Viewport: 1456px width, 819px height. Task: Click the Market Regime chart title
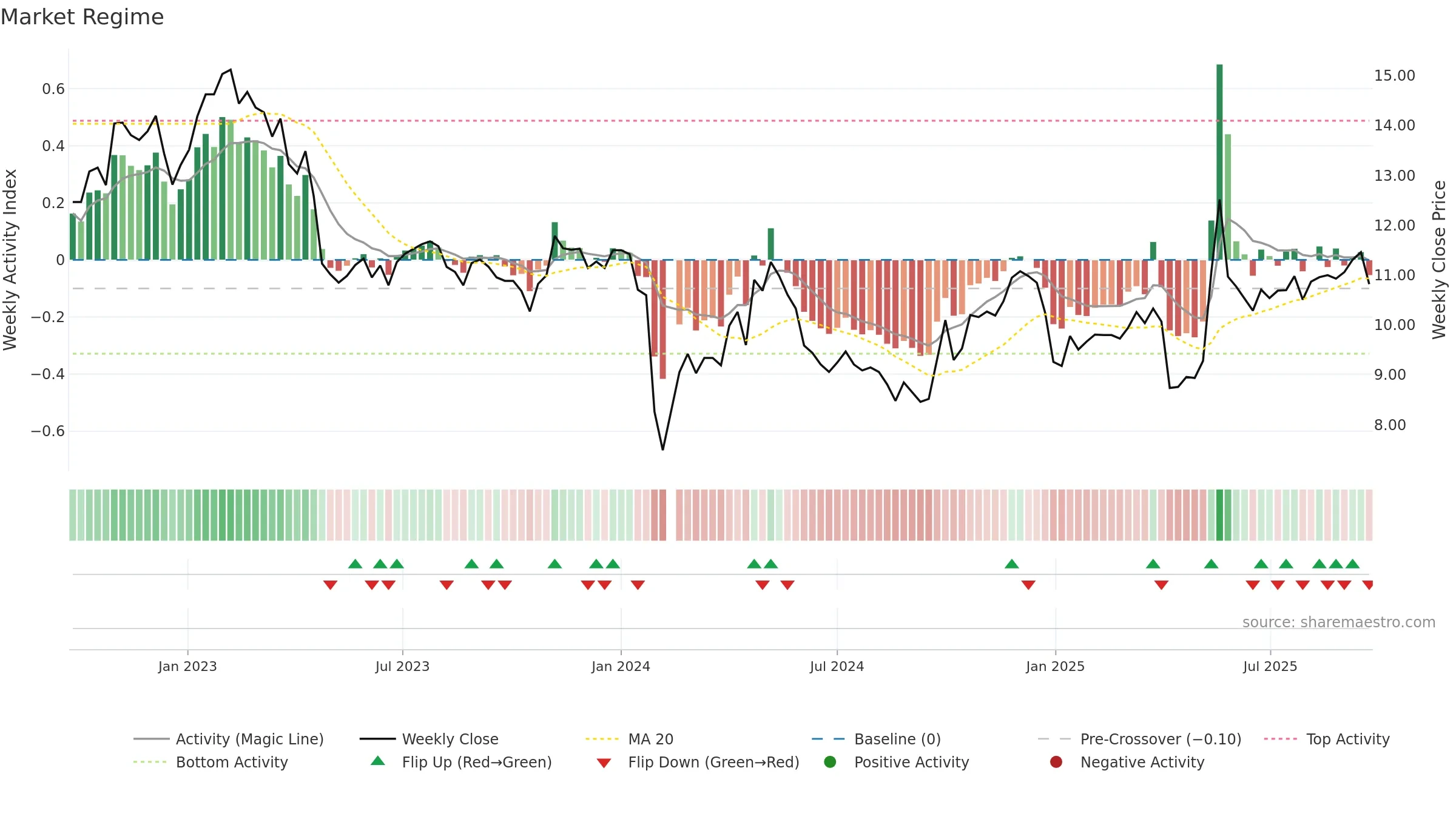[82, 17]
